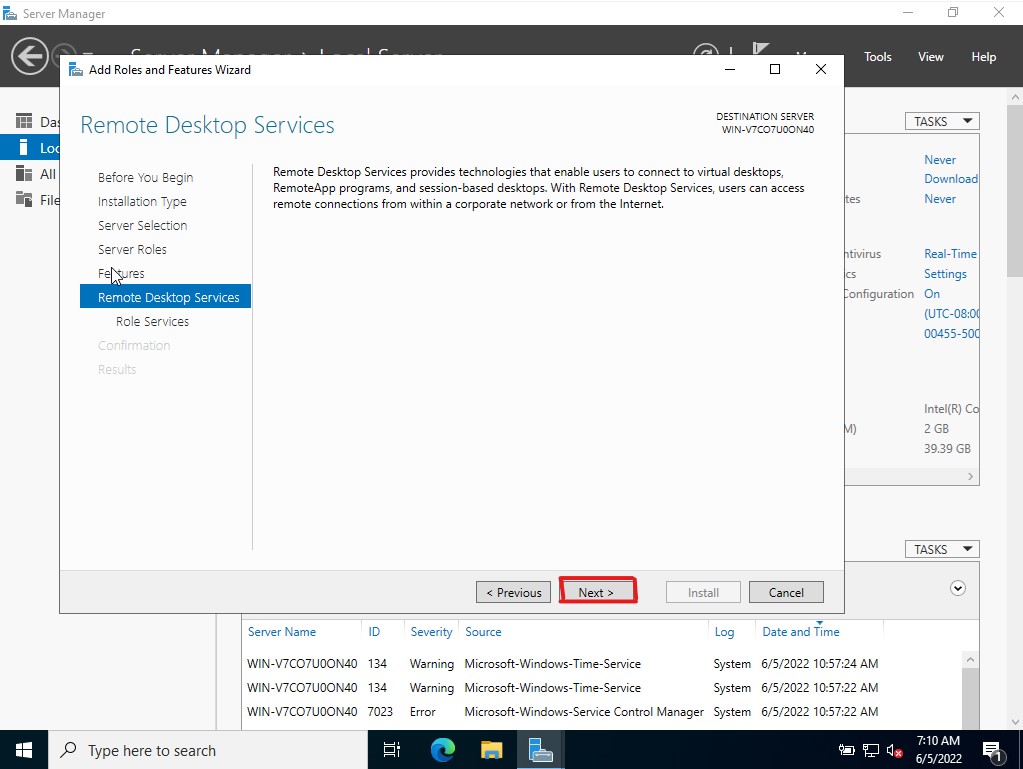
Task: Go to Installation Type step
Action: [x=142, y=202]
